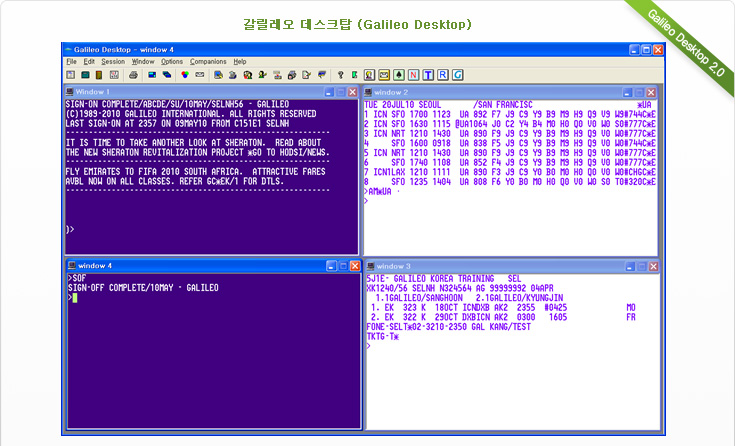Click the 'FONE-SELT*02-3210-2350' line
Viewport: 735px width, 446px height.
click(x=448, y=327)
